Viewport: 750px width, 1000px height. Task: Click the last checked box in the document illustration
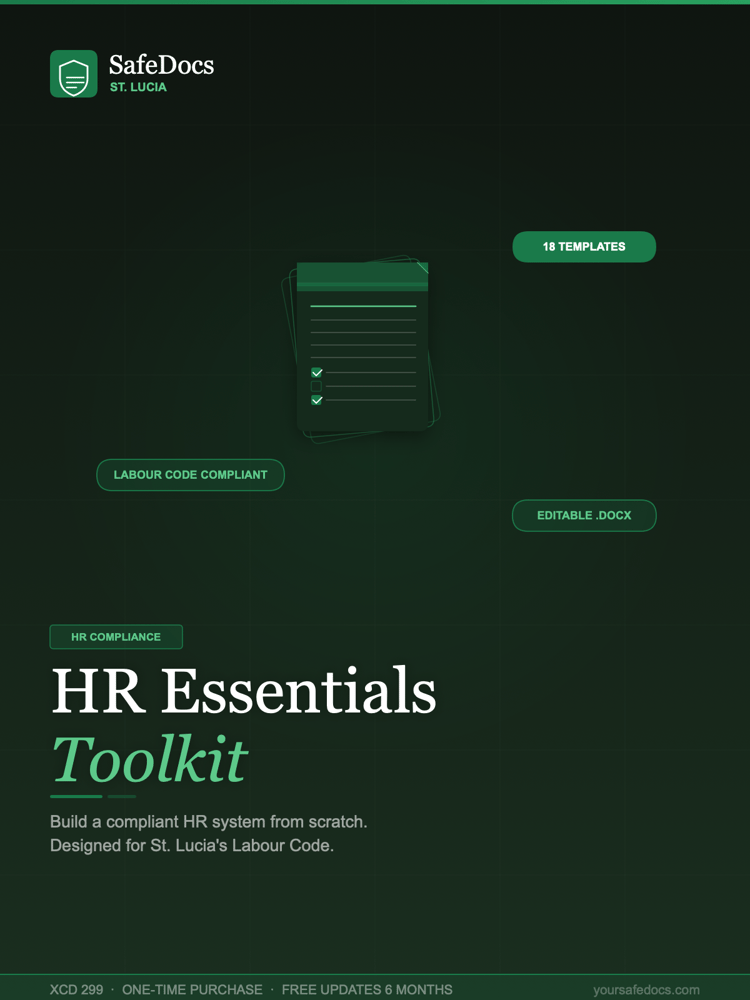(x=316, y=401)
